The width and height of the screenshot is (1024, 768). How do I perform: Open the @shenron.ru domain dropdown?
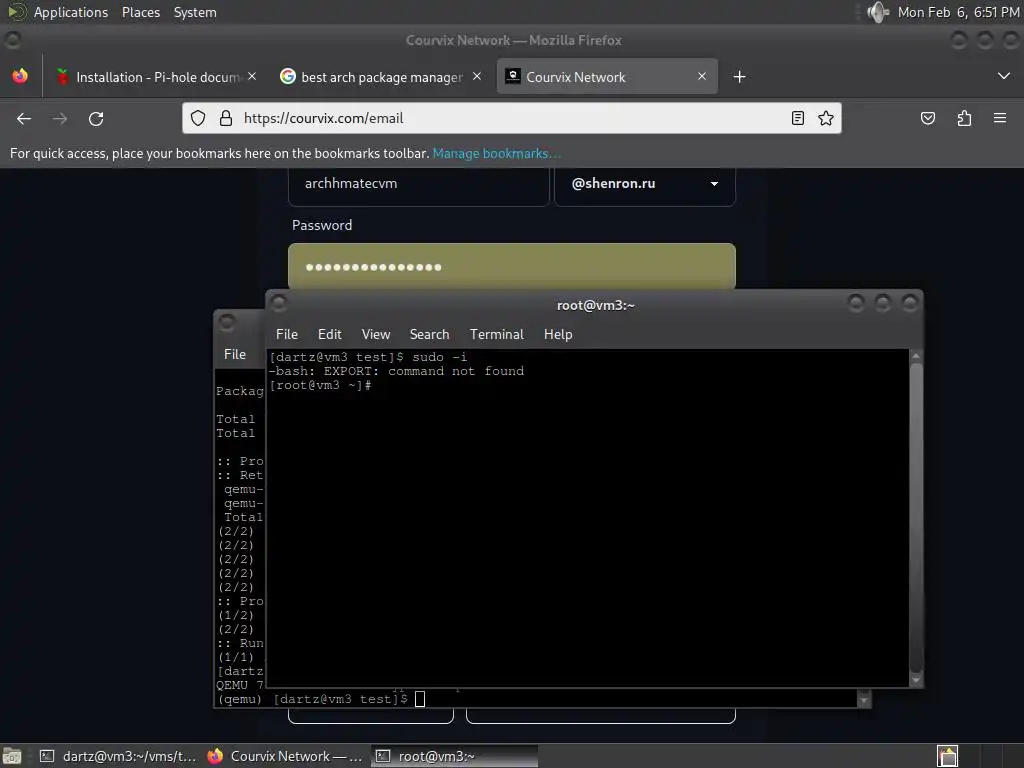[645, 184]
